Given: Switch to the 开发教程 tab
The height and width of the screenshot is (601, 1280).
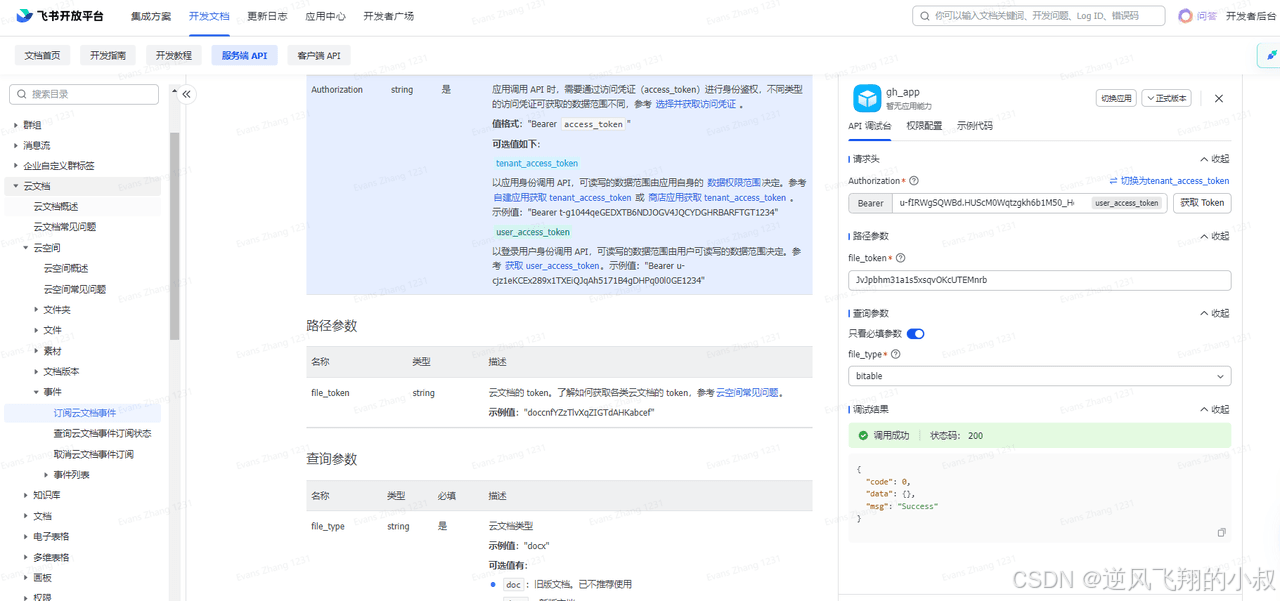Looking at the screenshot, I should pos(174,56).
